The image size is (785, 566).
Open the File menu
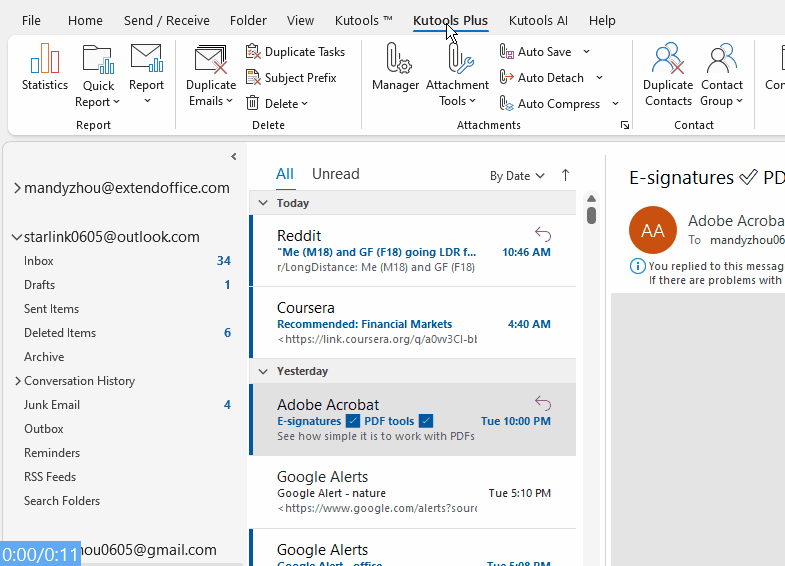tap(31, 21)
